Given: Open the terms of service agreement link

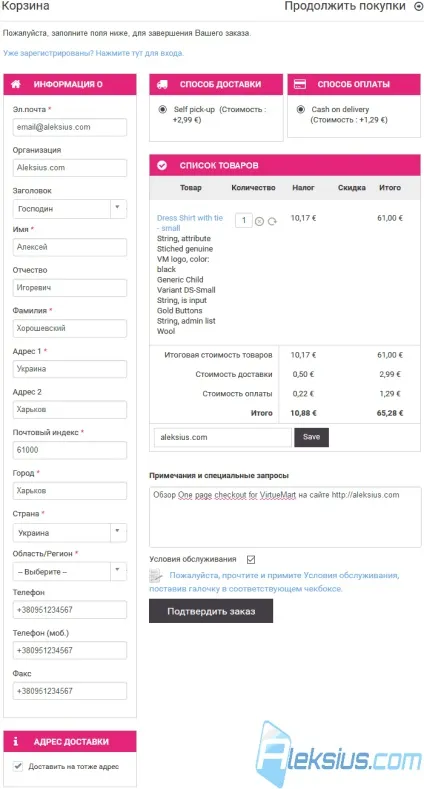Looking at the screenshot, I should pos(275,582).
